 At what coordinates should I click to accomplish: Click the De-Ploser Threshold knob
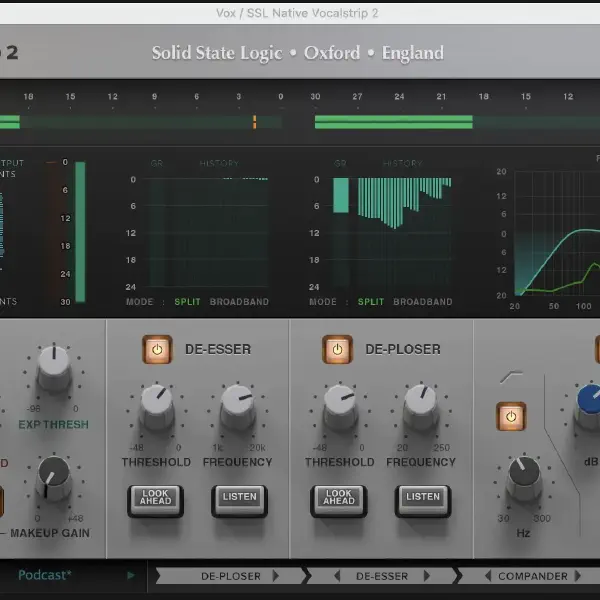point(340,406)
